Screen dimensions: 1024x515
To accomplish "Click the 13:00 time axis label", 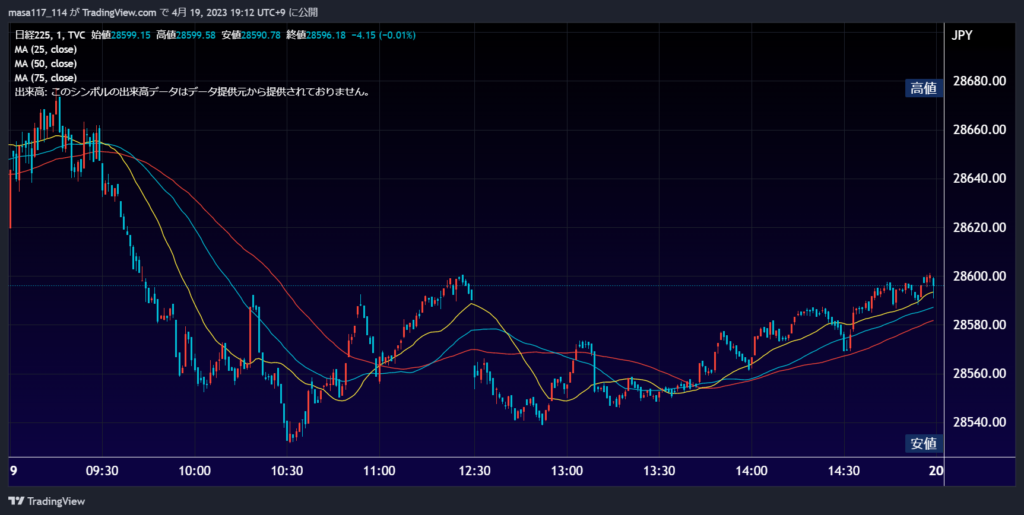I will (x=566, y=471).
